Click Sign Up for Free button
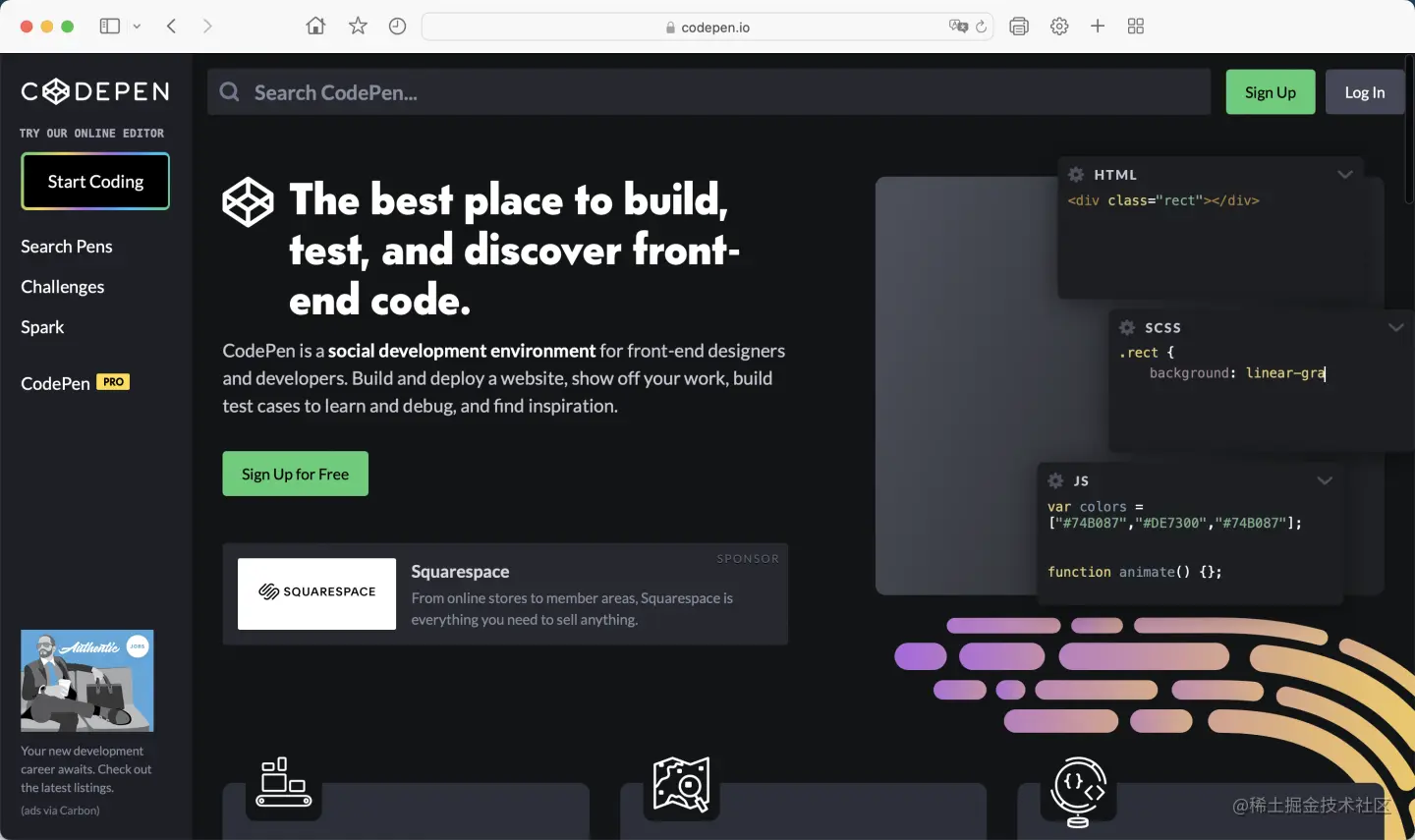Viewport: 1415px width, 840px height. pos(295,474)
